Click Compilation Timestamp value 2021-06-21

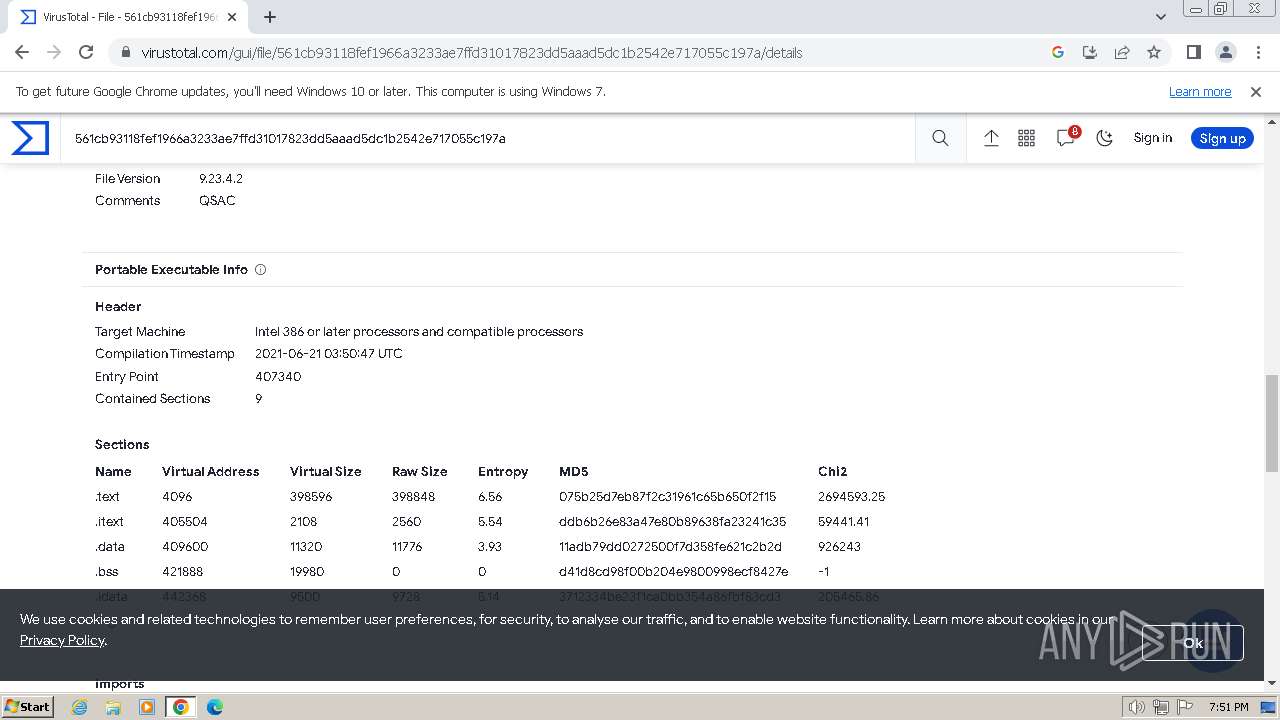pos(329,354)
